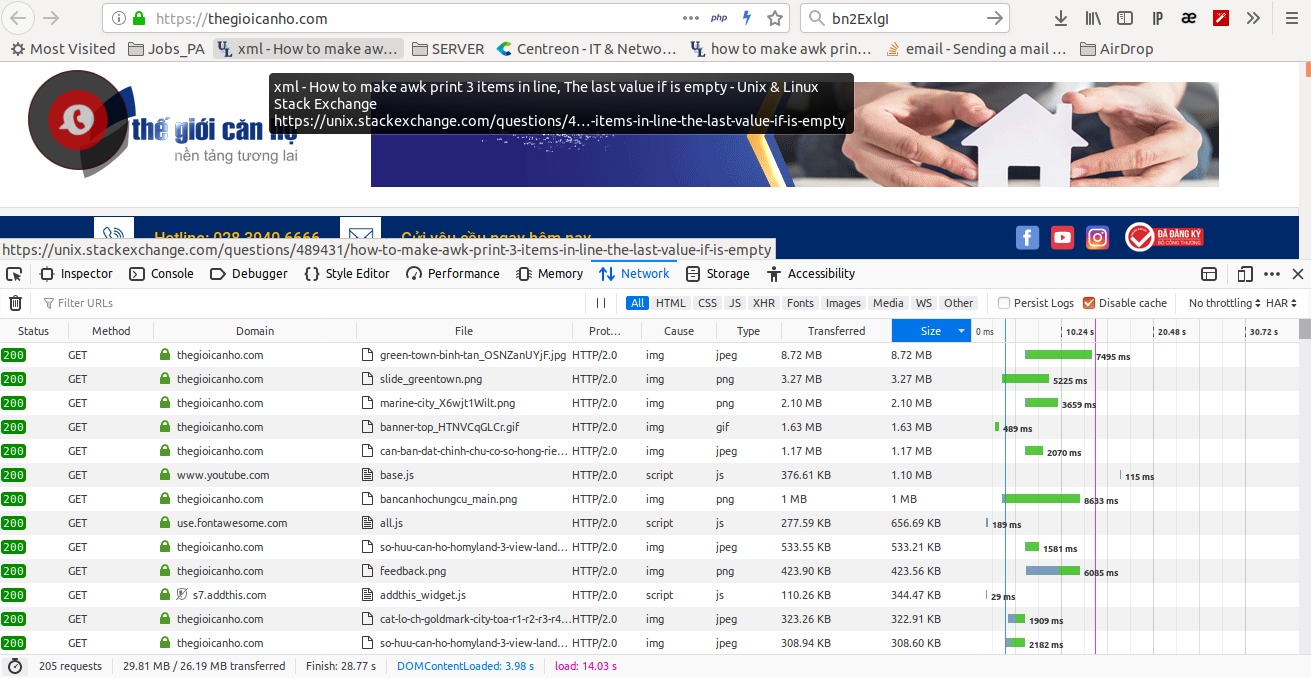Sort by the Transferred column header
The height and width of the screenshot is (678, 1311).
pyautogui.click(x=837, y=331)
